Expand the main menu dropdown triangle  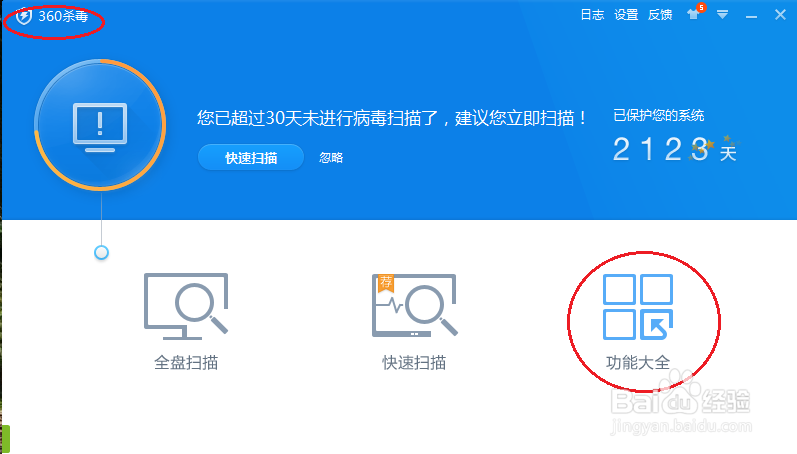(722, 15)
